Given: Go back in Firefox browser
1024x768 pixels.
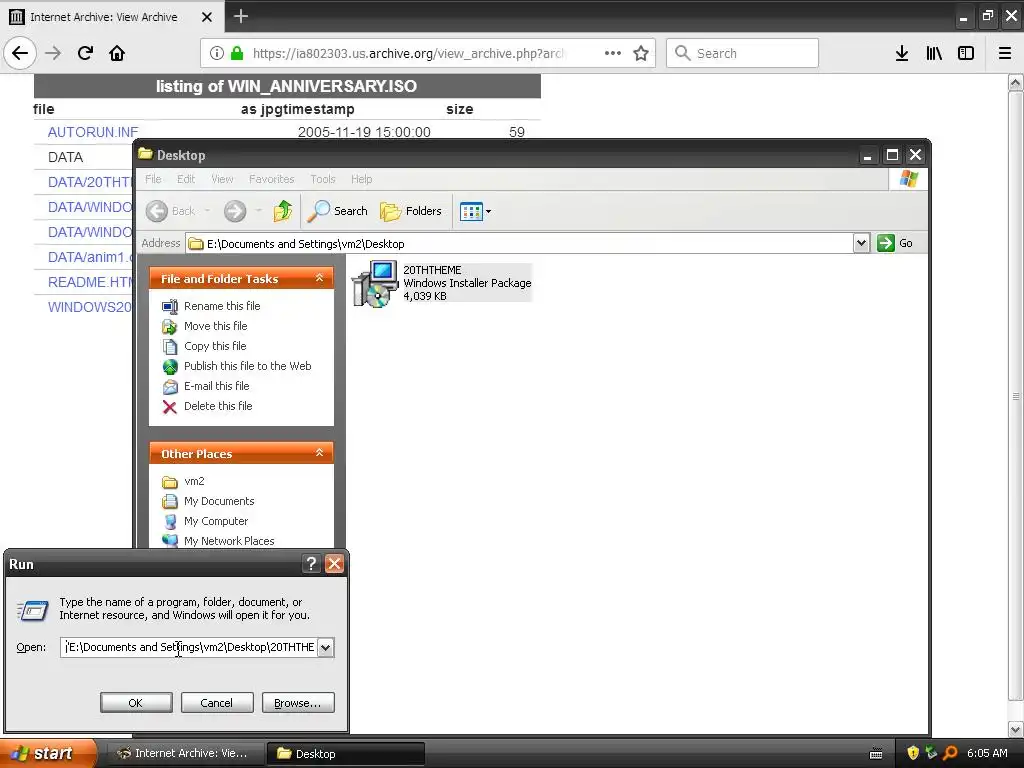Looking at the screenshot, I should (20, 53).
